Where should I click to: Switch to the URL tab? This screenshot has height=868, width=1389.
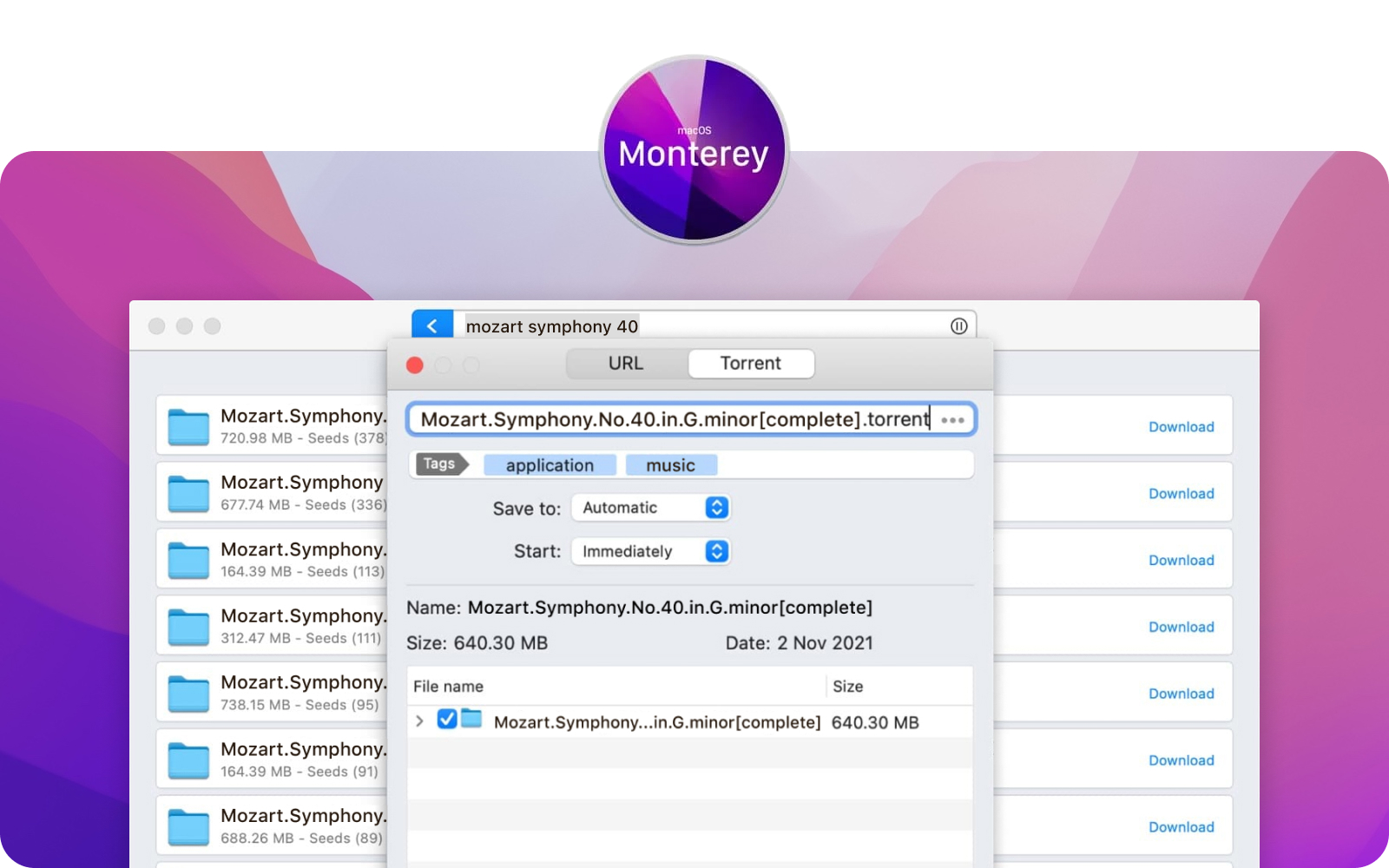627,364
